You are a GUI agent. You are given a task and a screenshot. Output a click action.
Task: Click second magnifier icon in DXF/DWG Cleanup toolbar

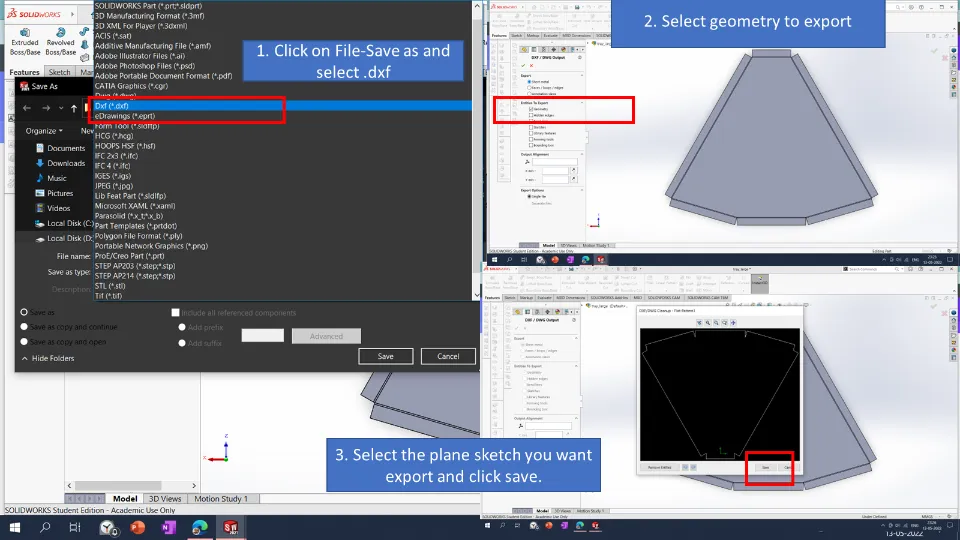pos(708,323)
